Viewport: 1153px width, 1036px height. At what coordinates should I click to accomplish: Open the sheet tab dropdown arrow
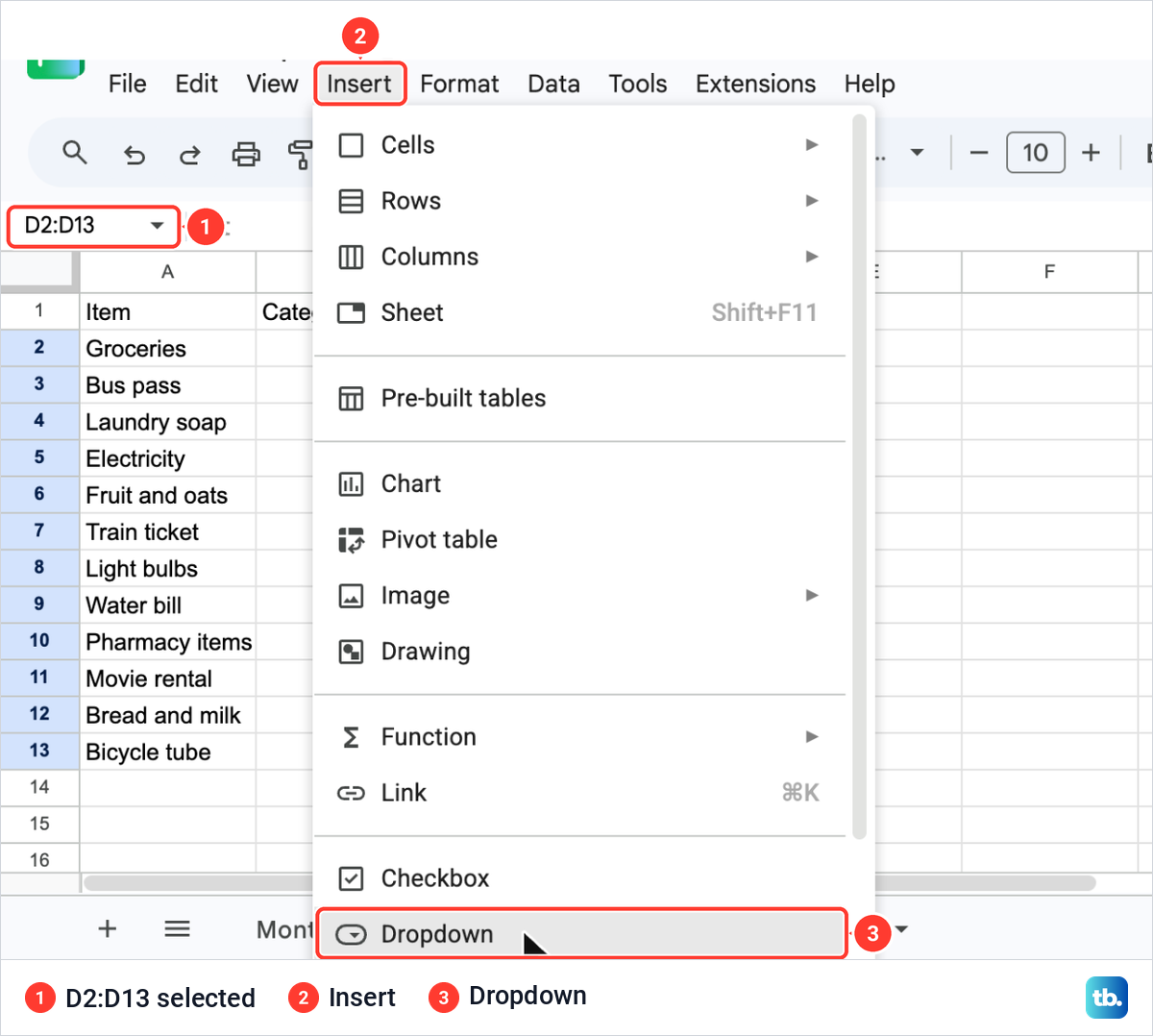click(x=901, y=929)
